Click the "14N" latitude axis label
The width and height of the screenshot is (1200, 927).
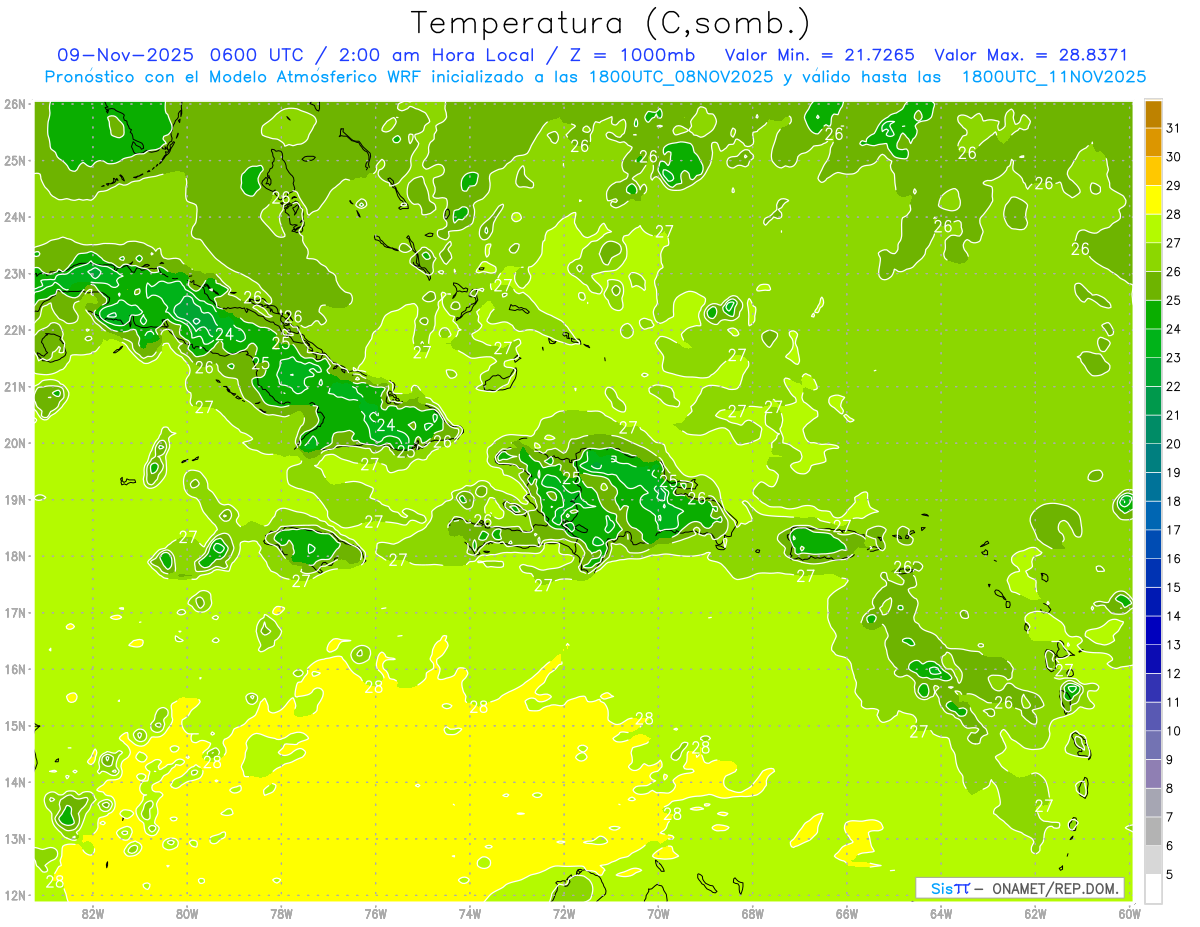click(14, 782)
